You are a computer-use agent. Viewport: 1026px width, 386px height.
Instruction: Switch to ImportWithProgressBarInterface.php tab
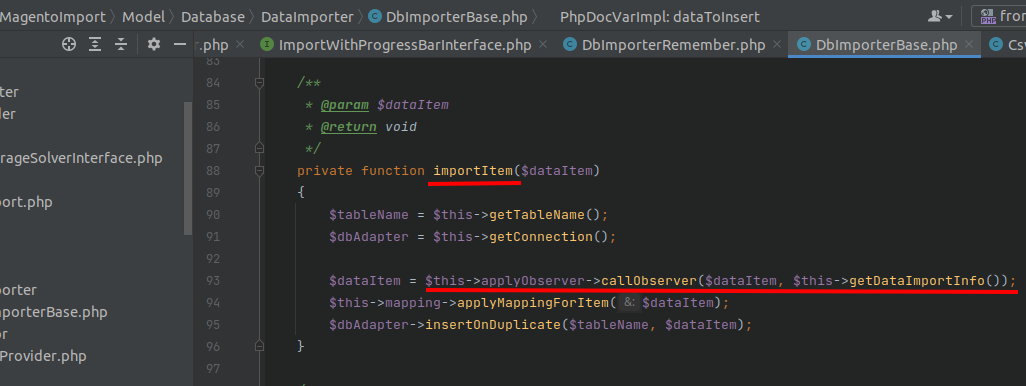[405, 45]
